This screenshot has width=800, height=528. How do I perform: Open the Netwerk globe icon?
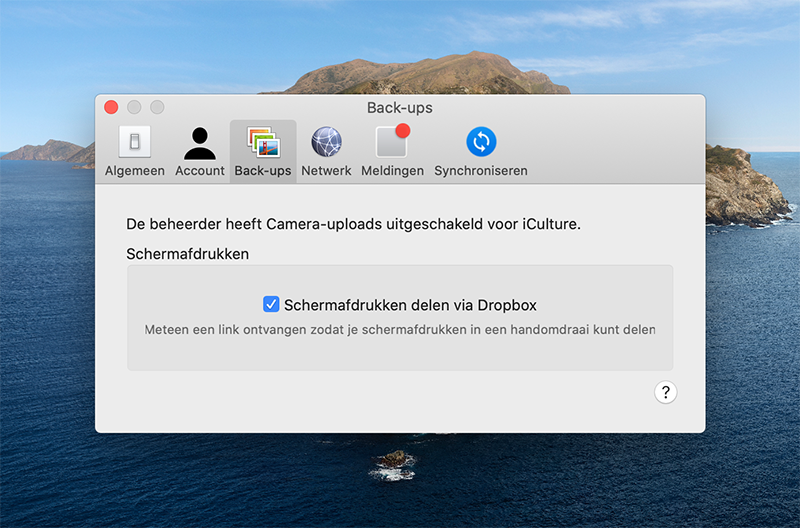click(x=327, y=141)
